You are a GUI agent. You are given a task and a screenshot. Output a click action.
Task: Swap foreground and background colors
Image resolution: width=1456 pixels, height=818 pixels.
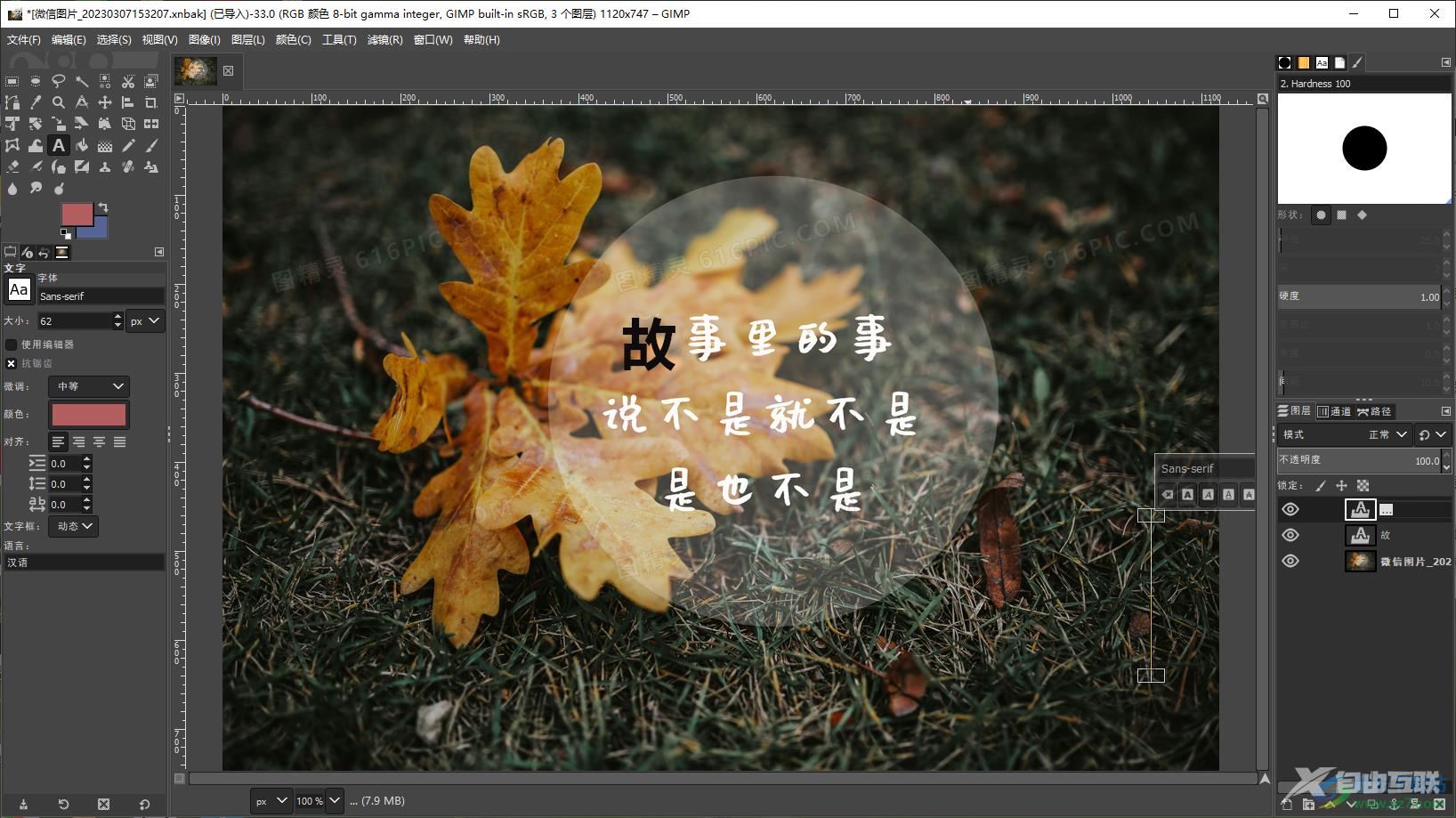pyautogui.click(x=103, y=207)
